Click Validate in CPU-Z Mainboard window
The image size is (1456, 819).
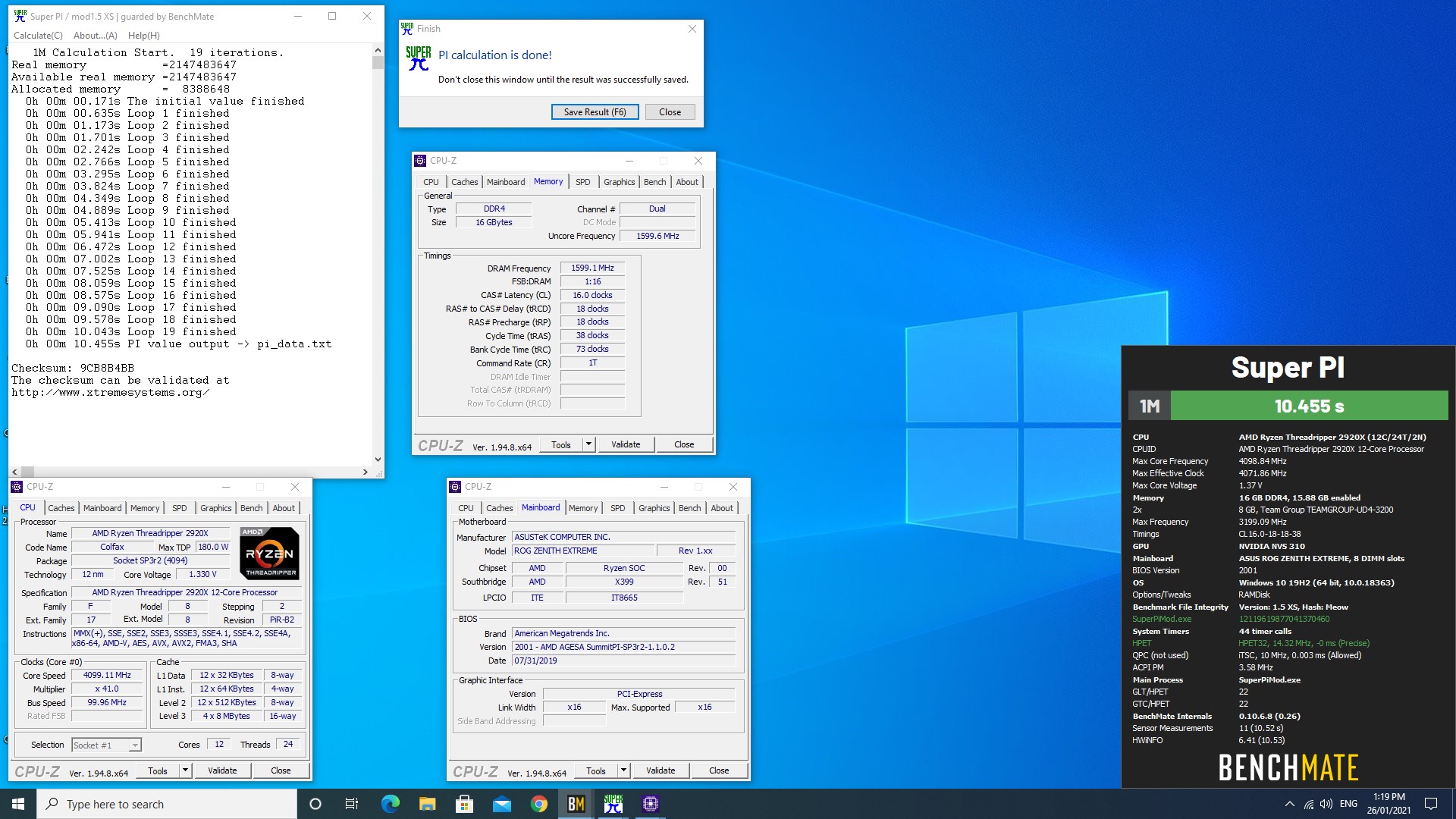click(x=661, y=770)
